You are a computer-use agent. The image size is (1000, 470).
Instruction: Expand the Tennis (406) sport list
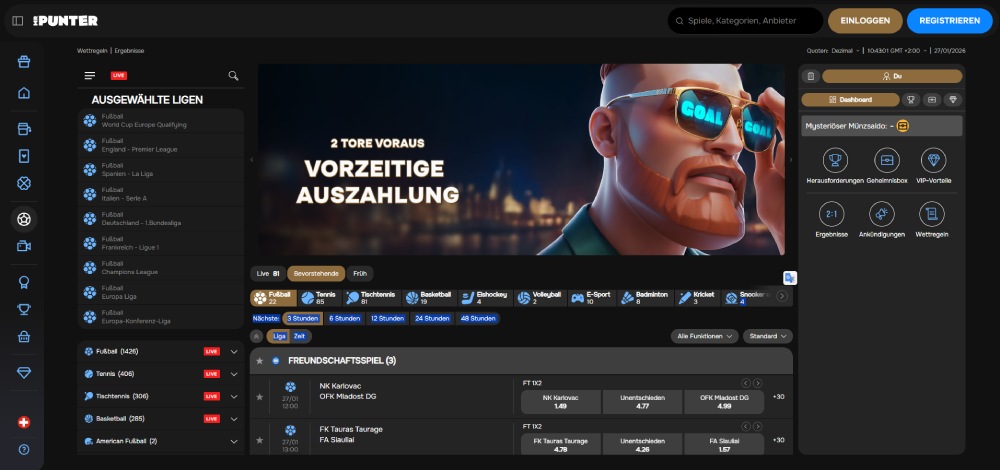pos(234,374)
